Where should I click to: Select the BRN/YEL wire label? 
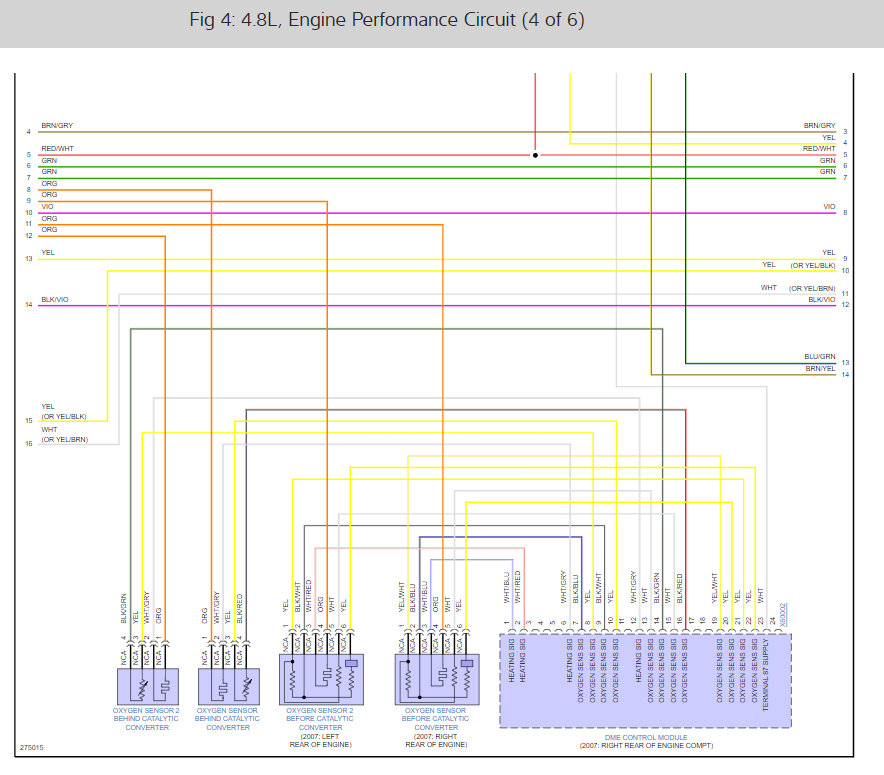coord(820,369)
